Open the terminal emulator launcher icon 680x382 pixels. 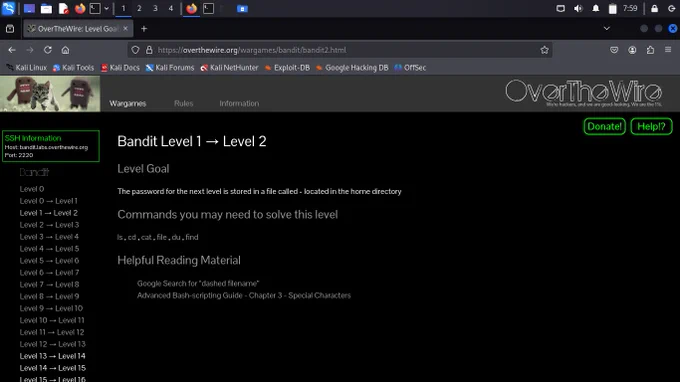pos(95,9)
